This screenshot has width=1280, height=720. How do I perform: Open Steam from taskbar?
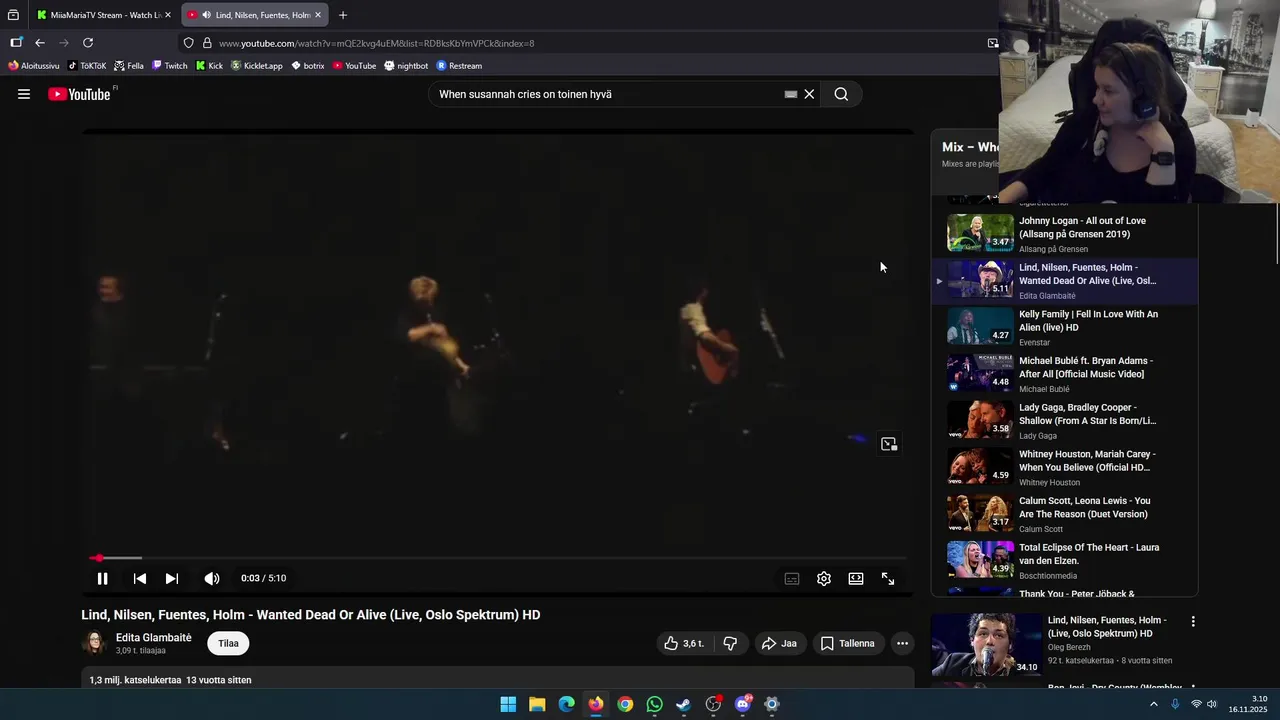[683, 704]
